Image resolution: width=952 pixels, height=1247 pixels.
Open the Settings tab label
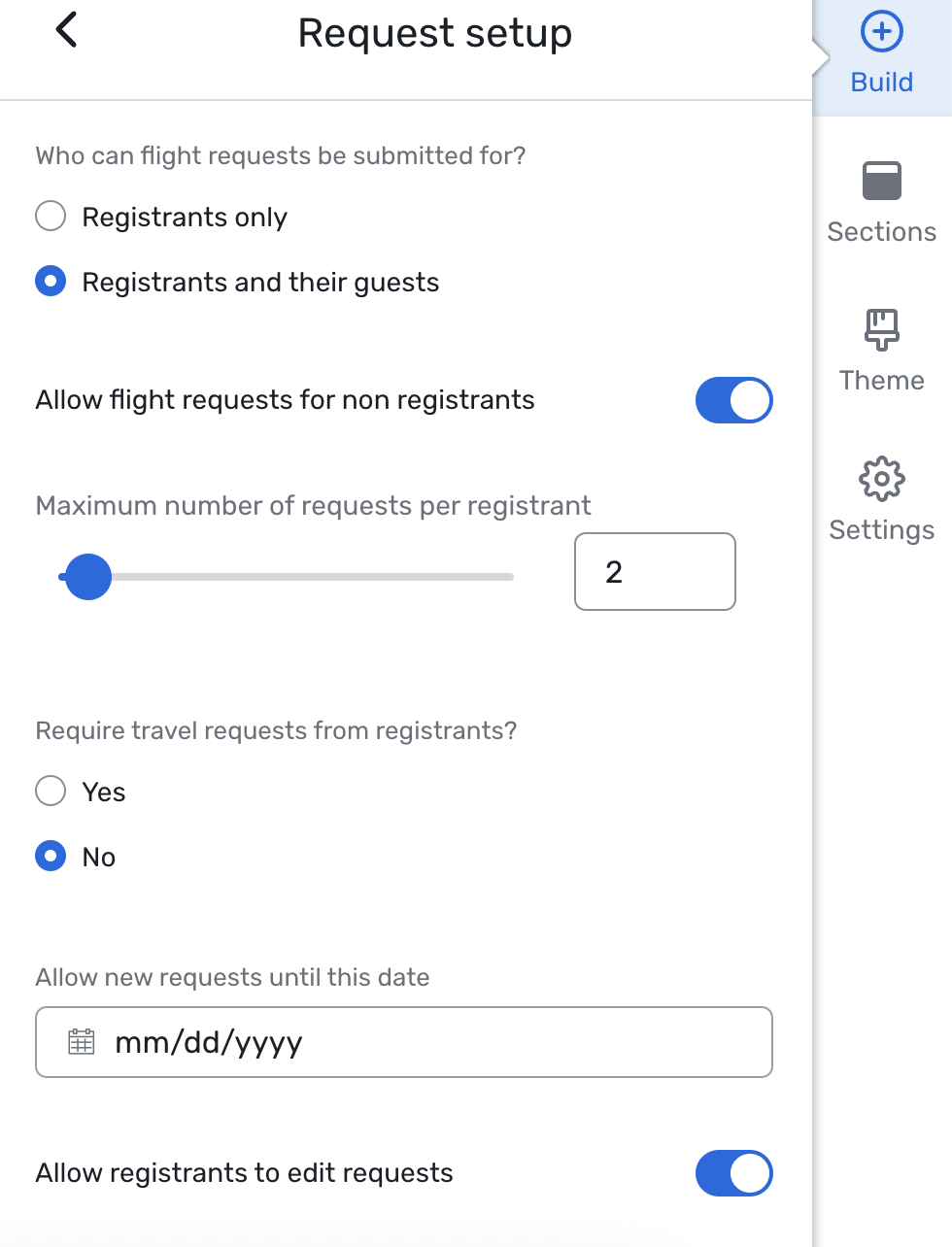pos(881,530)
